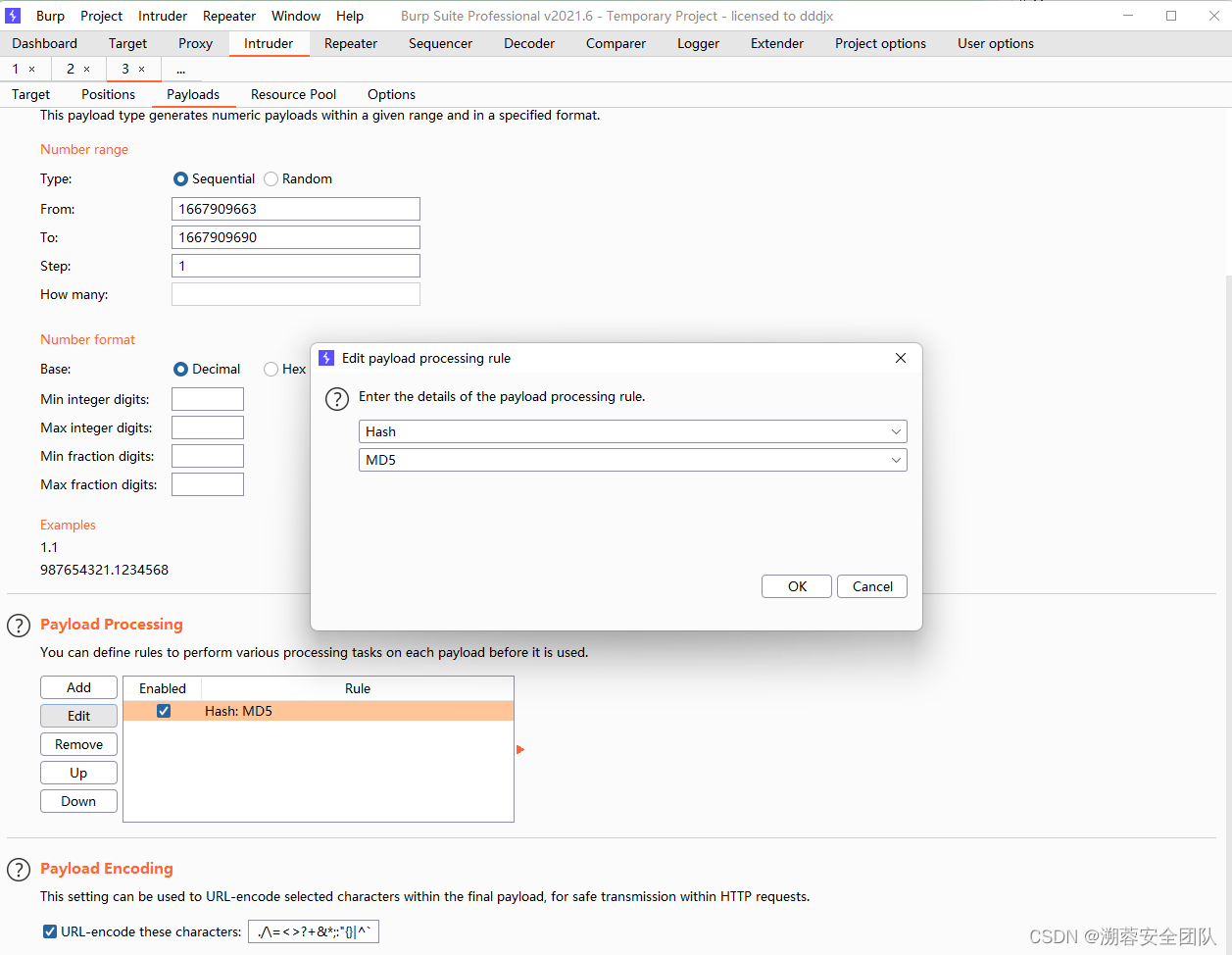Switch to the Decoder tab
Image resolution: width=1232 pixels, height=955 pixels.
pyautogui.click(x=529, y=43)
